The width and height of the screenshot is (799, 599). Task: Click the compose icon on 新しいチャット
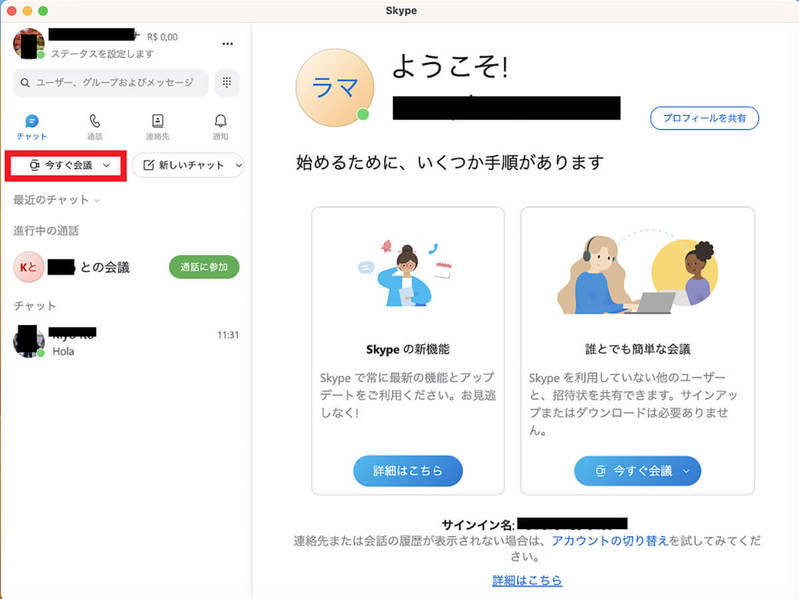[148, 165]
